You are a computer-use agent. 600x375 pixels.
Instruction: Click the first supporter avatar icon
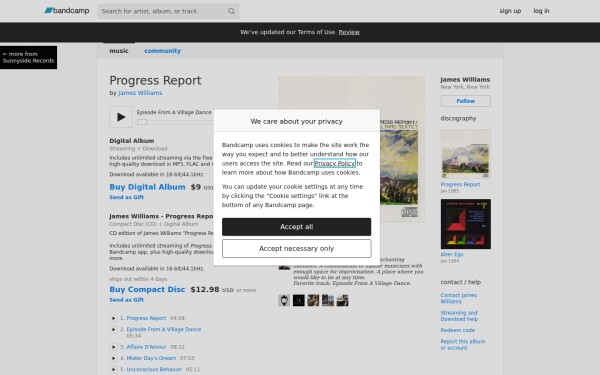click(284, 300)
